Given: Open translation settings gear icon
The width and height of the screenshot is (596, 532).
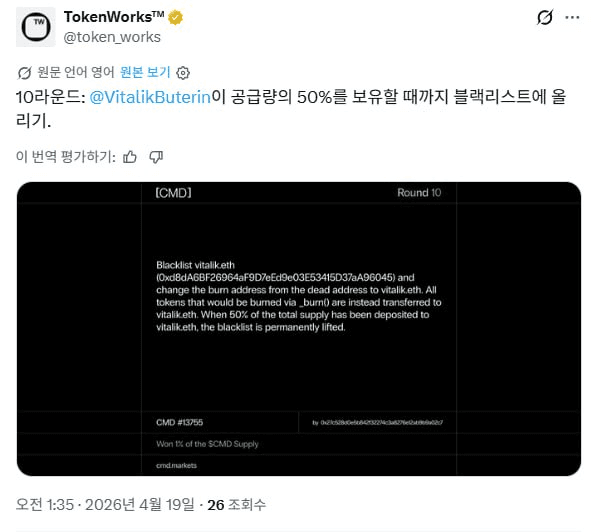Looking at the screenshot, I should [183, 73].
